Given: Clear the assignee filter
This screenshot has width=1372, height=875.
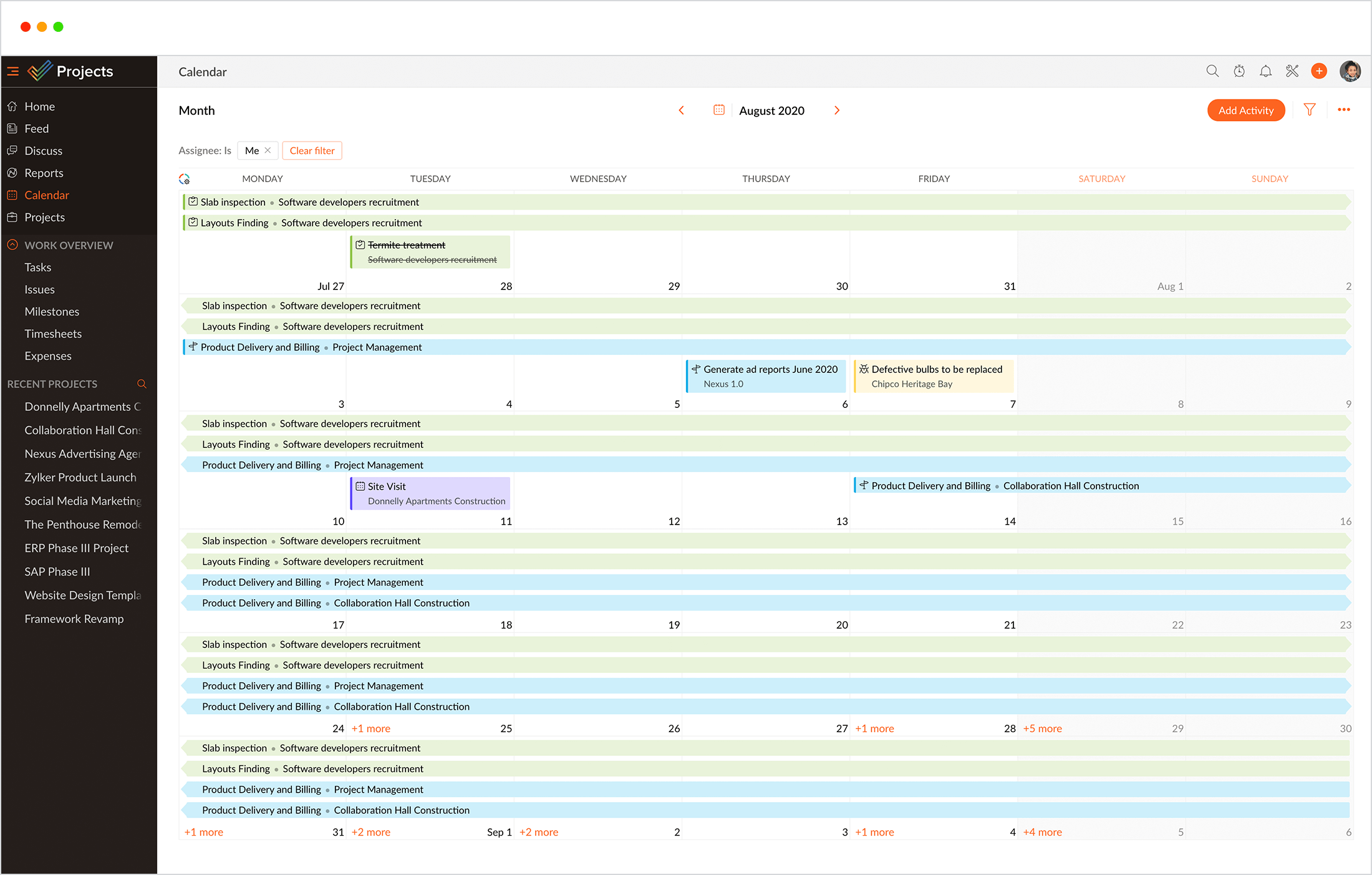Looking at the screenshot, I should pyautogui.click(x=312, y=150).
